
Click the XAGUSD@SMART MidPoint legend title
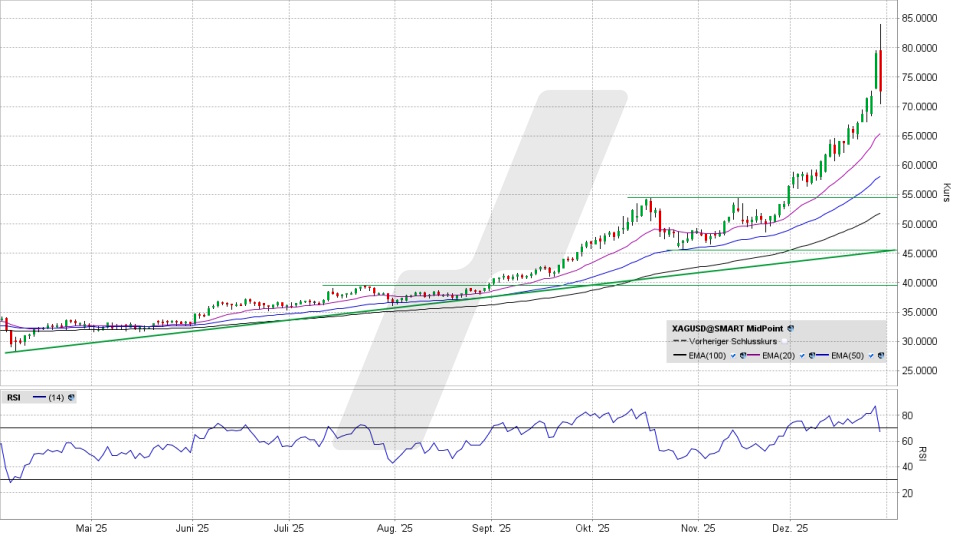tap(728, 327)
